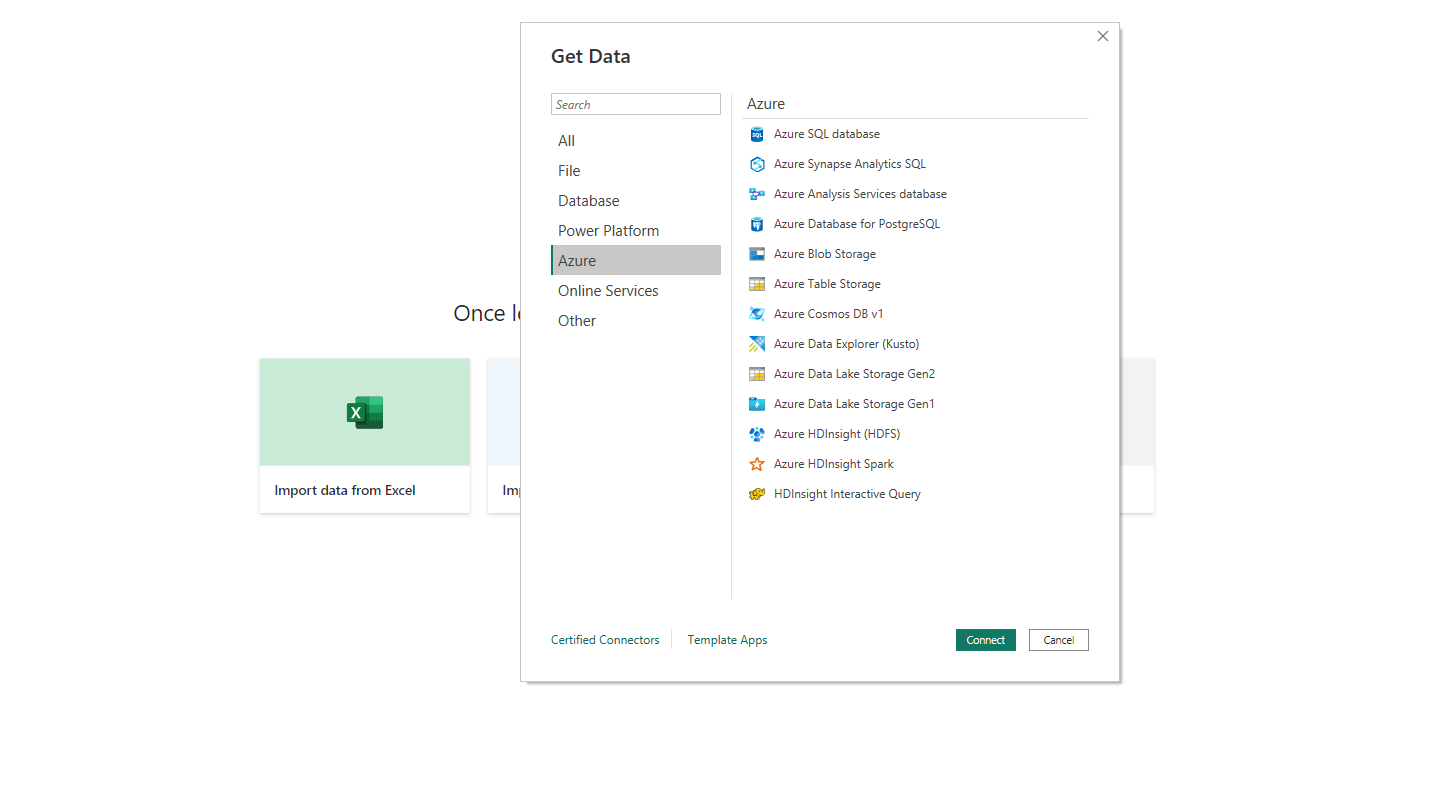Follow the Template Apps link
The image size is (1431, 797).
pyautogui.click(x=727, y=640)
